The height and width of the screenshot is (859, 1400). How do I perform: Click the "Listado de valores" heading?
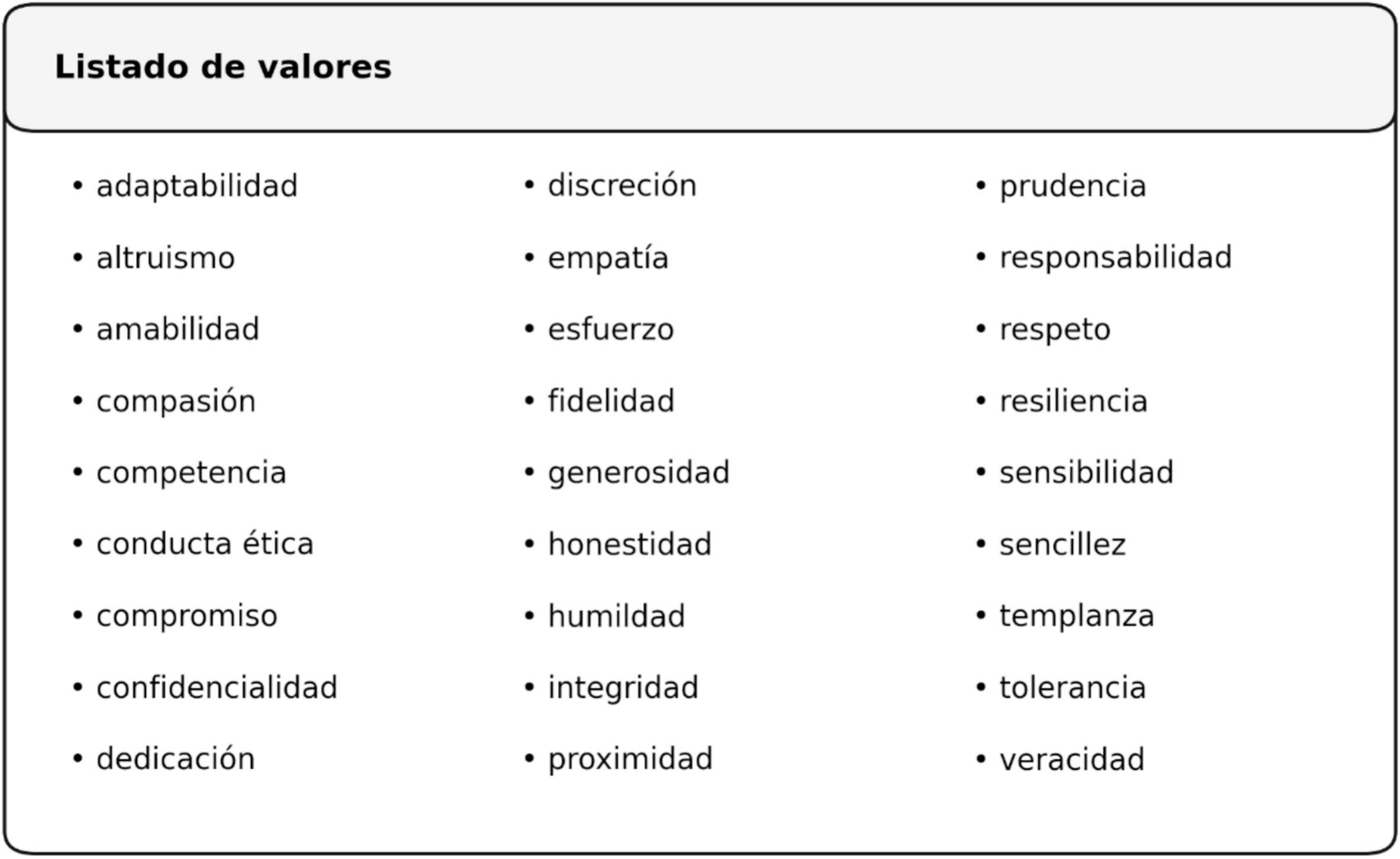click(223, 67)
